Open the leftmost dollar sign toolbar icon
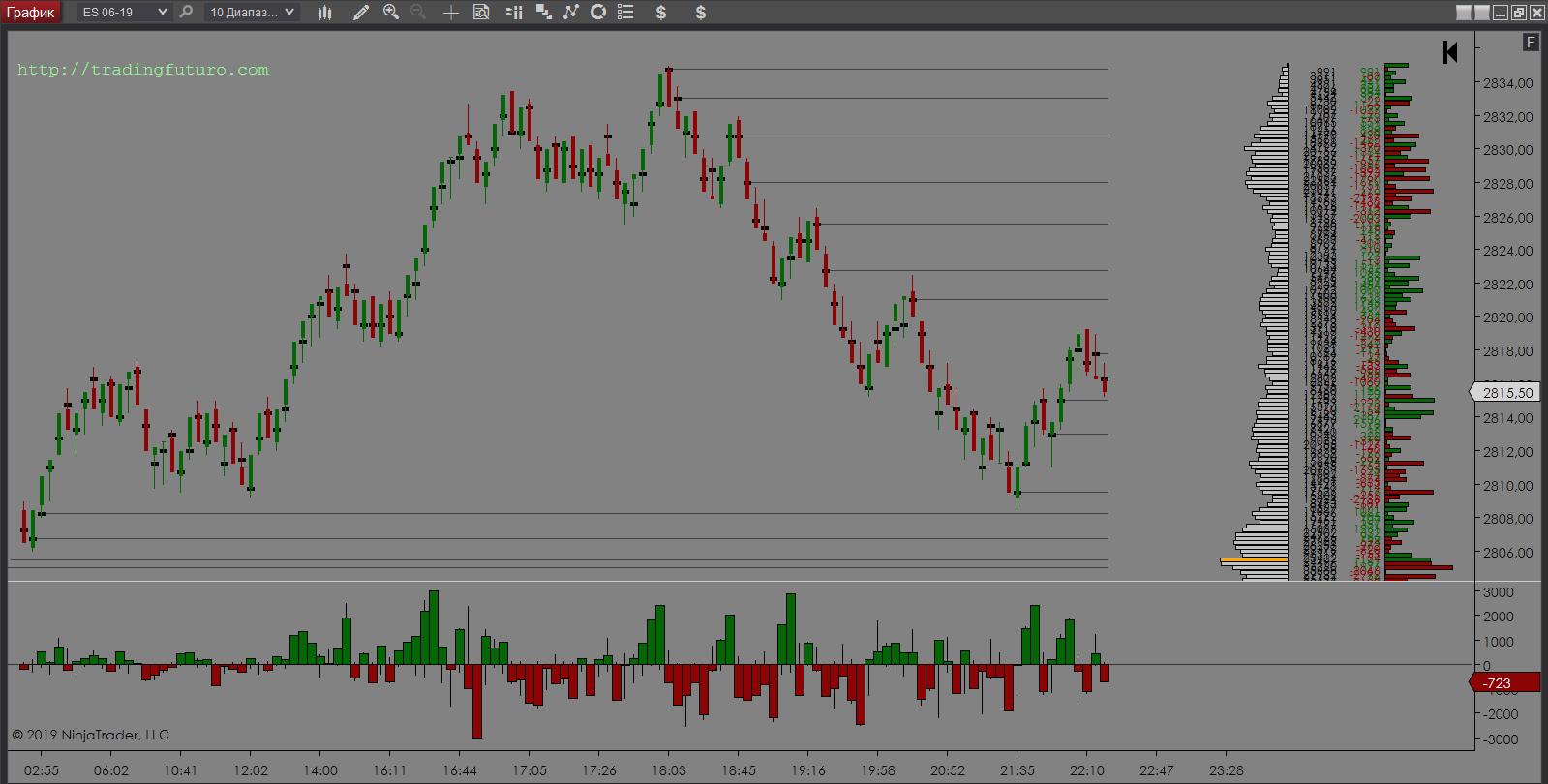 click(x=661, y=13)
